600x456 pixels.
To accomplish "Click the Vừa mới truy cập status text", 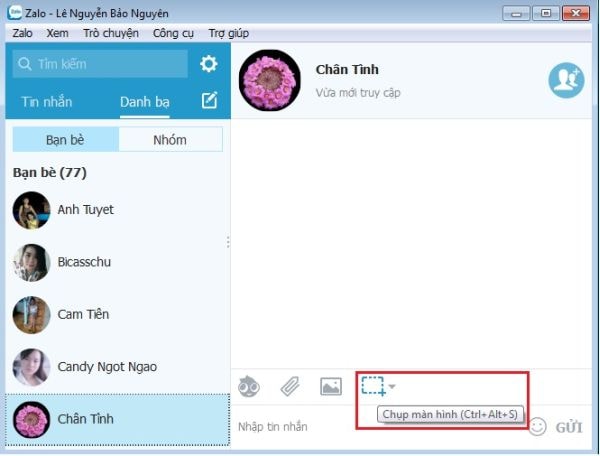I will (358, 93).
